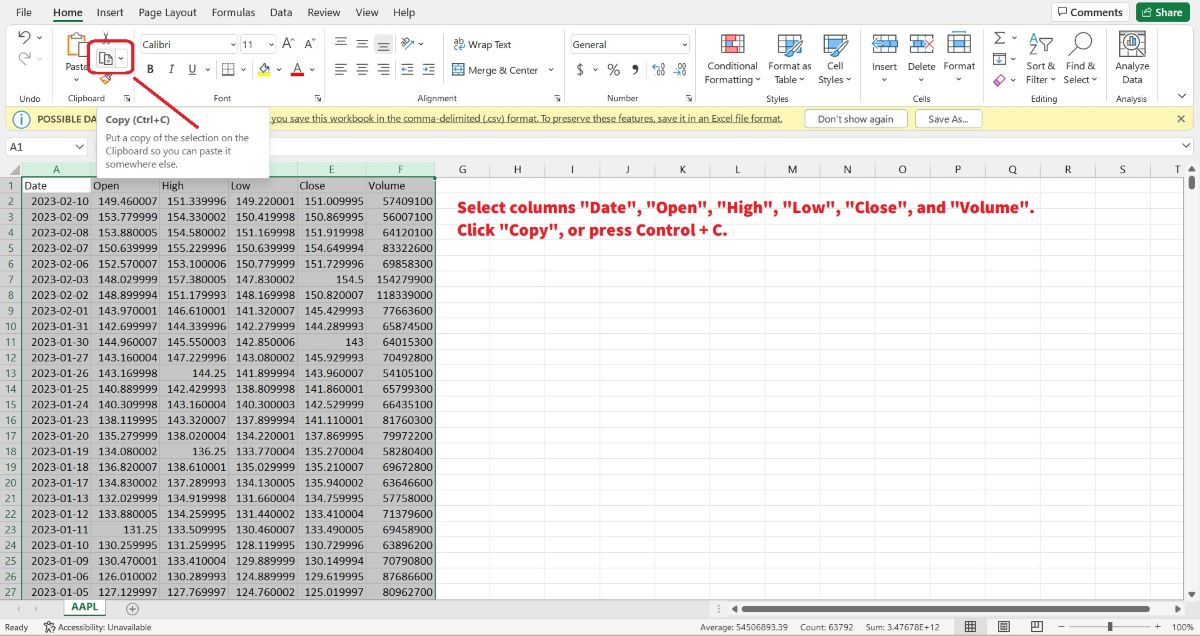The height and width of the screenshot is (636, 1200).
Task: Toggle italic formatting
Action: coord(171,70)
